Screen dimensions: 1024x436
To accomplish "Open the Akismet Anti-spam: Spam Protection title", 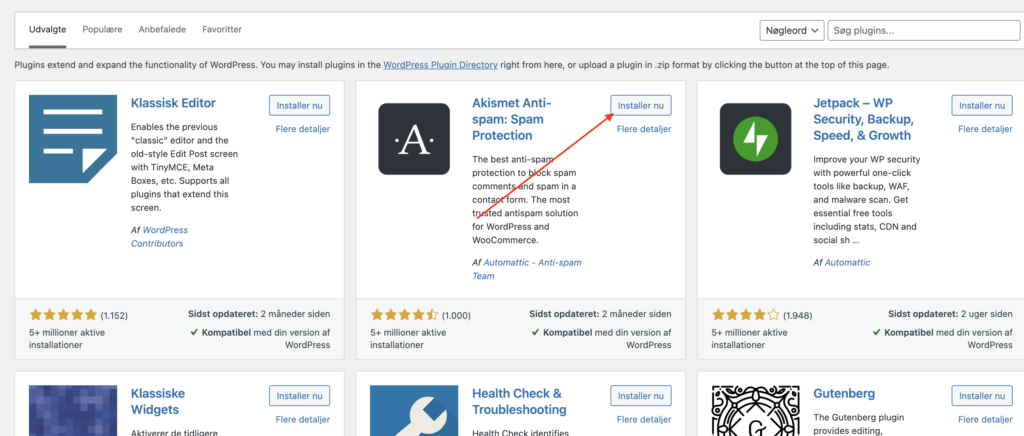I will point(512,119).
